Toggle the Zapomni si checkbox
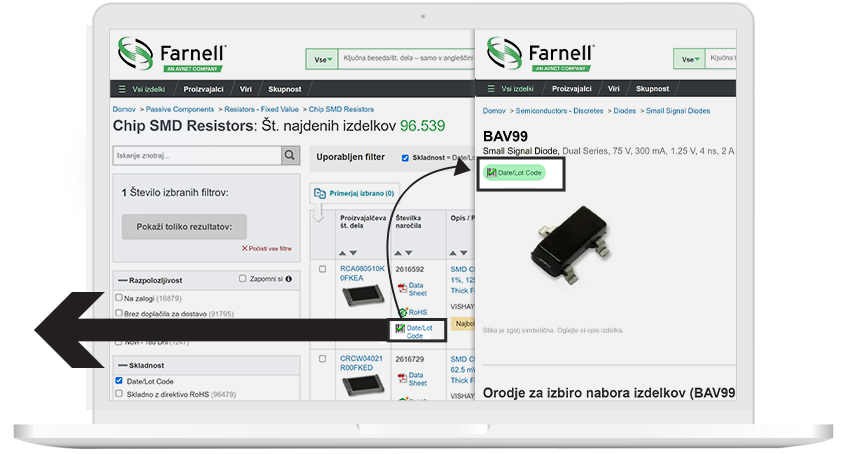Viewport: 850px width, 454px height. [x=242, y=278]
